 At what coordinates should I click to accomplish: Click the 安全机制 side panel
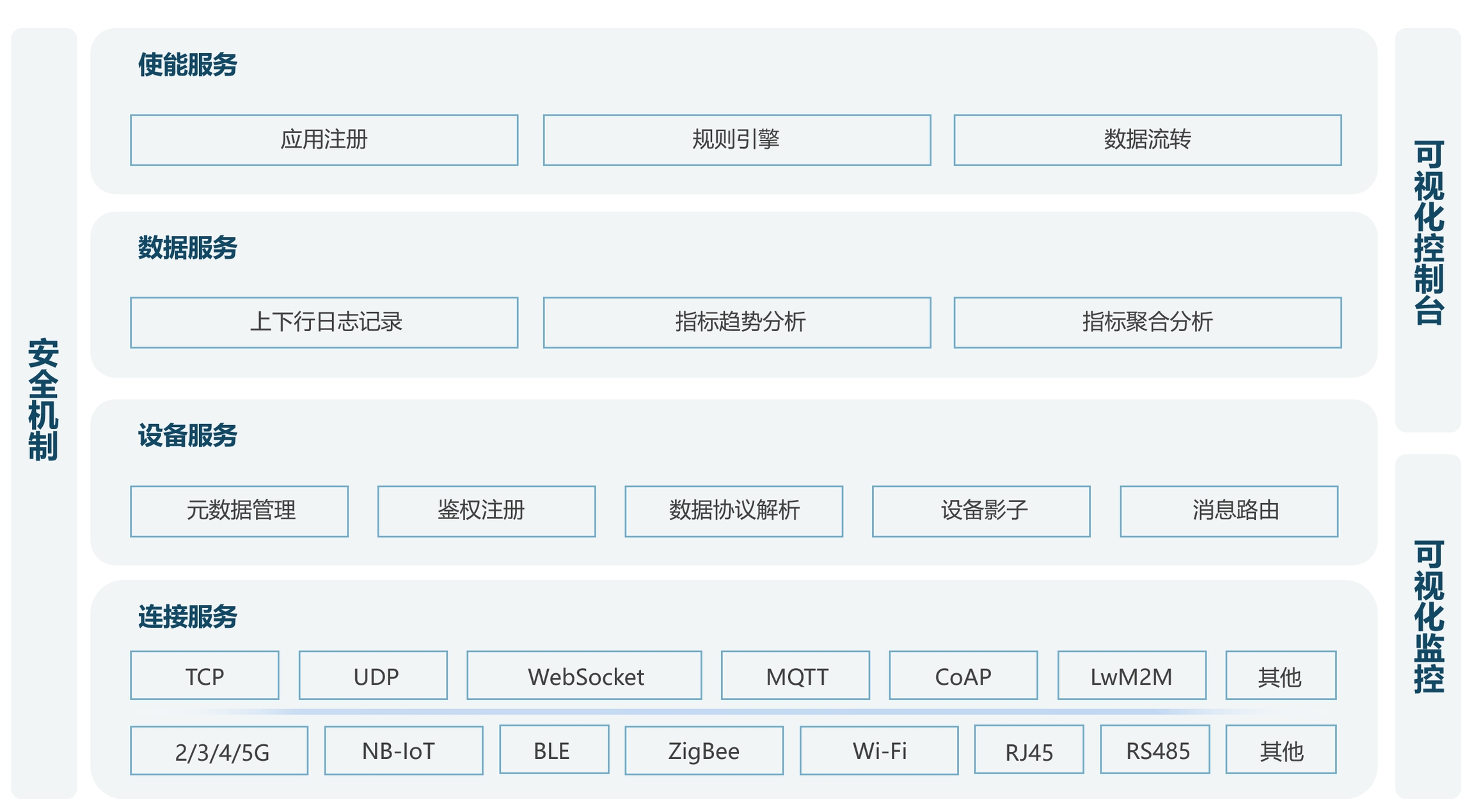[x=44, y=400]
